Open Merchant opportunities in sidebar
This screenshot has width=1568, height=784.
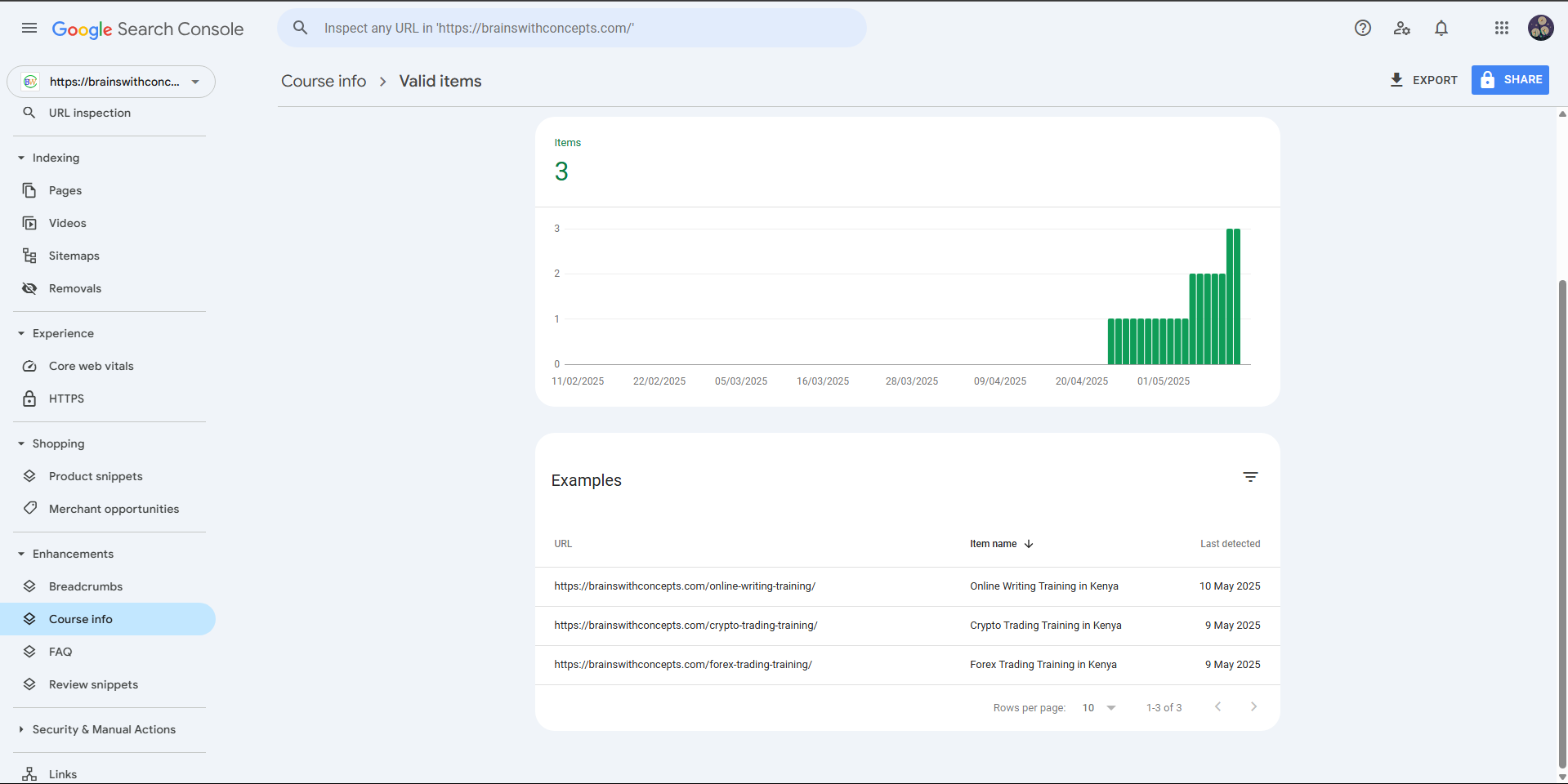(x=114, y=509)
